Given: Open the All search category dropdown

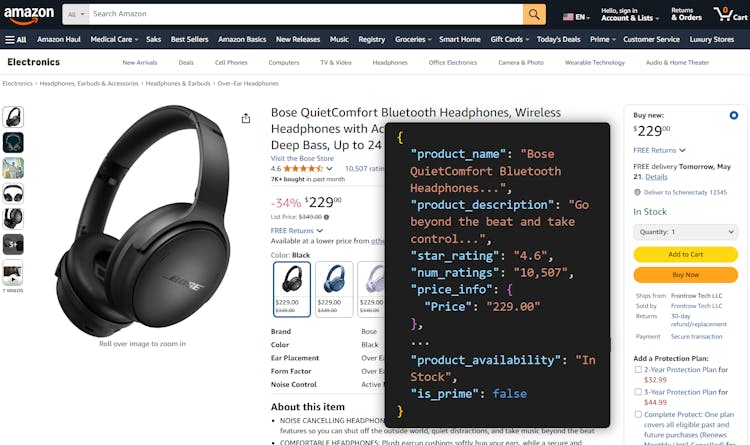Looking at the screenshot, I should (x=76, y=14).
